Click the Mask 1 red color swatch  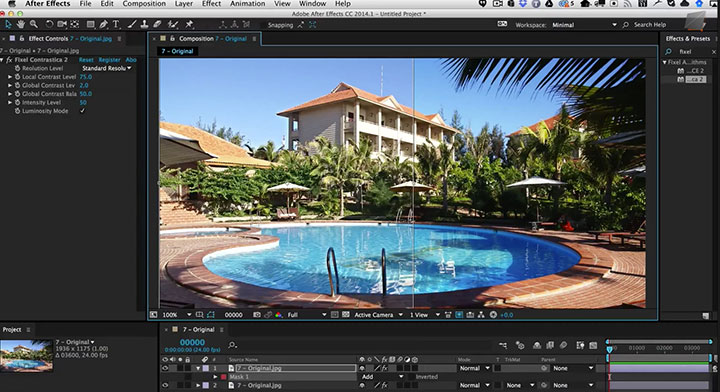click(x=224, y=377)
